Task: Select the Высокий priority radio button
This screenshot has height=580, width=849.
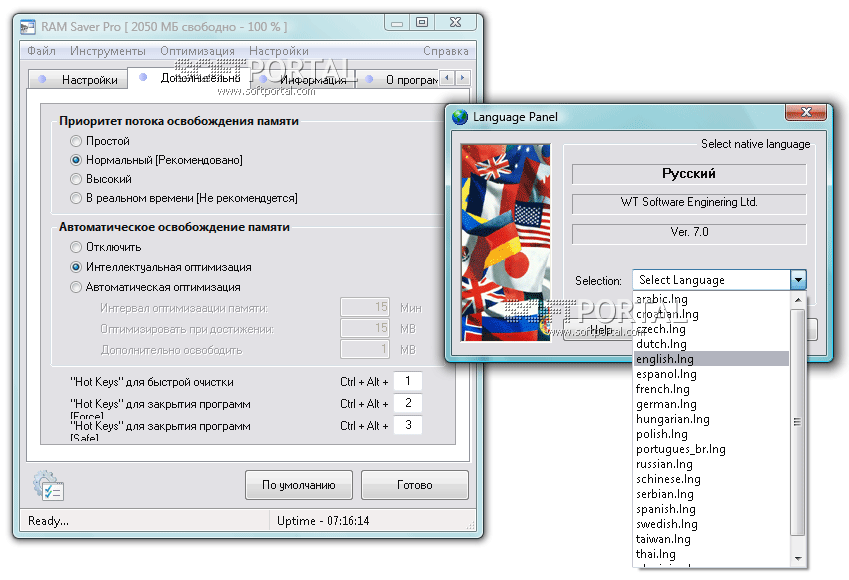Action: pyautogui.click(x=76, y=179)
